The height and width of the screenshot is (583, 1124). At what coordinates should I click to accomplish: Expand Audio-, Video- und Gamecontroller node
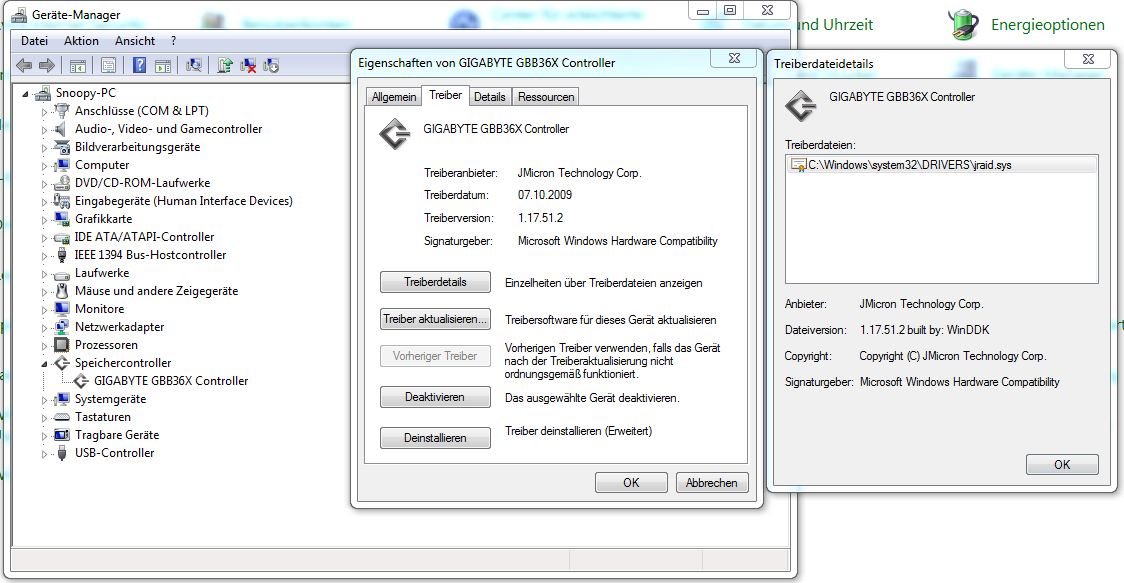[44, 130]
